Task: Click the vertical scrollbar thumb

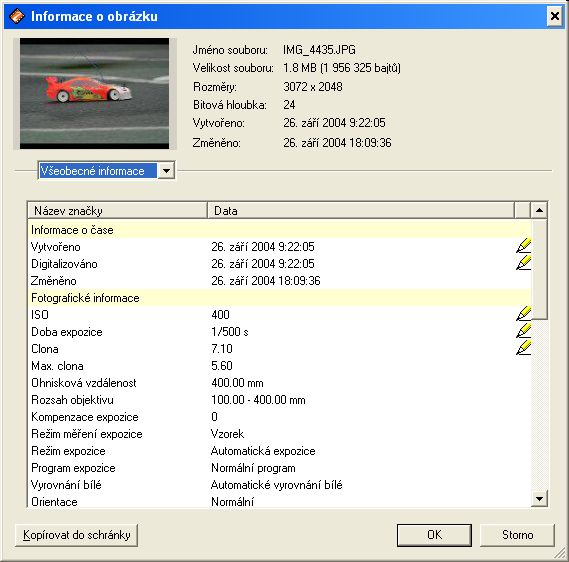Action: coord(539,268)
